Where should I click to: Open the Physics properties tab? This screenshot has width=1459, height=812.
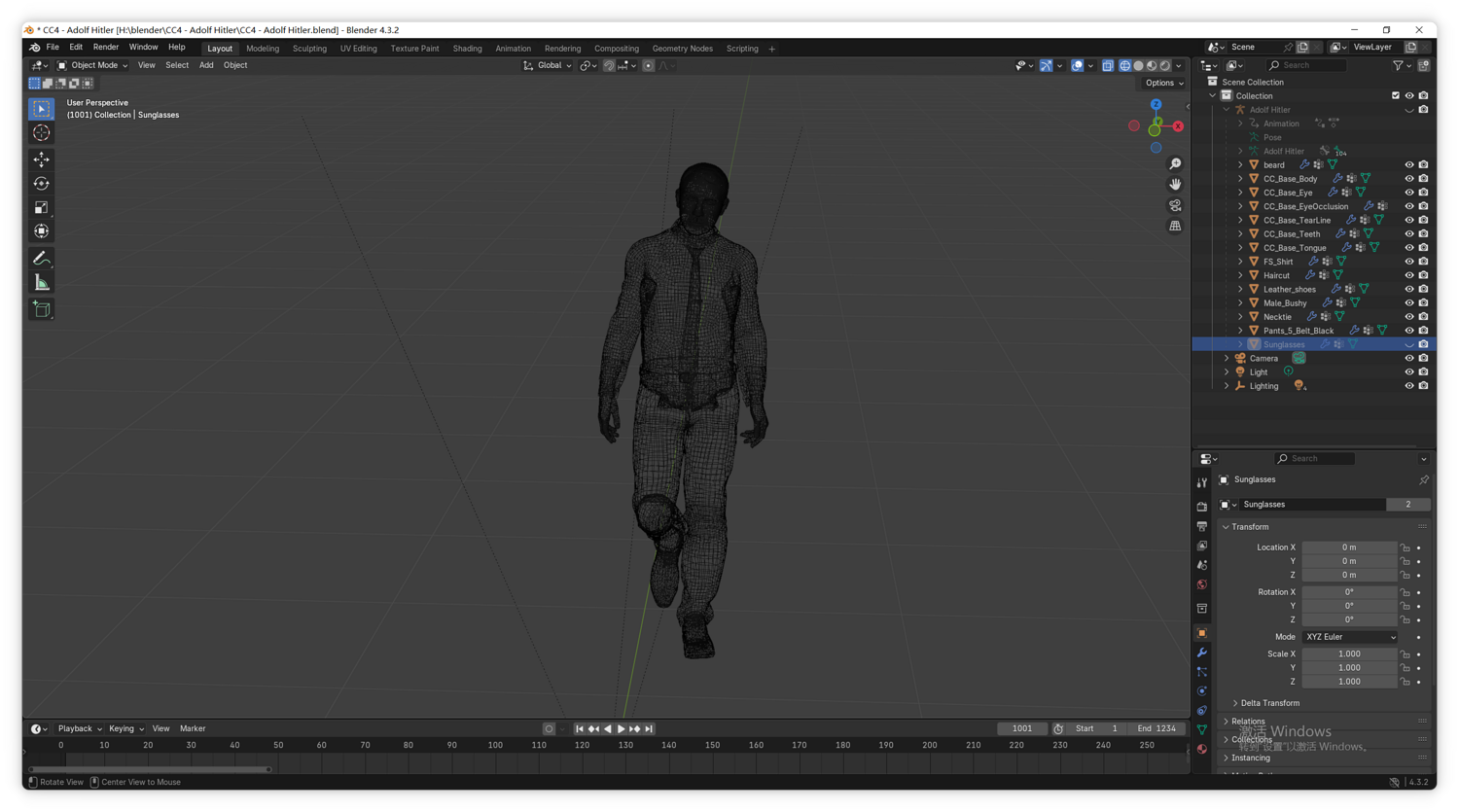[x=1202, y=691]
